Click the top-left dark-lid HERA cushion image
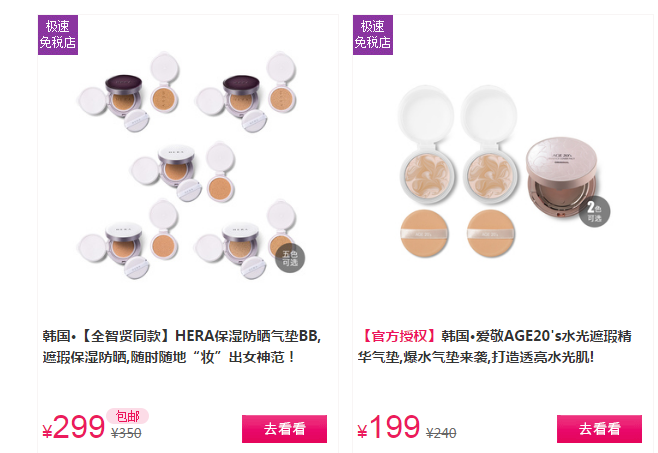The image size is (658, 453). [x=129, y=92]
